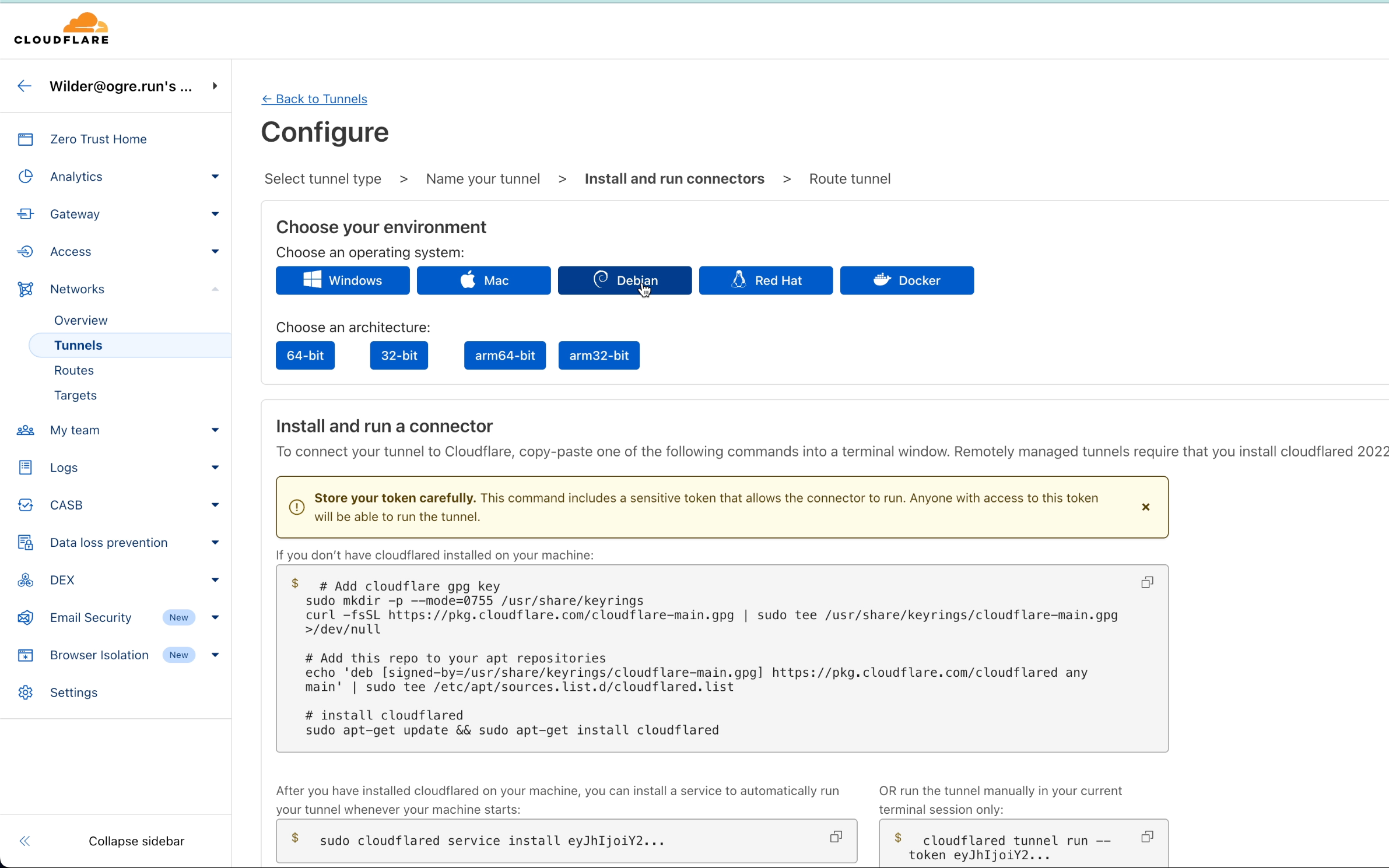This screenshot has height=868, width=1389.
Task: Open Zero Trust Home page
Action: pyautogui.click(x=98, y=139)
